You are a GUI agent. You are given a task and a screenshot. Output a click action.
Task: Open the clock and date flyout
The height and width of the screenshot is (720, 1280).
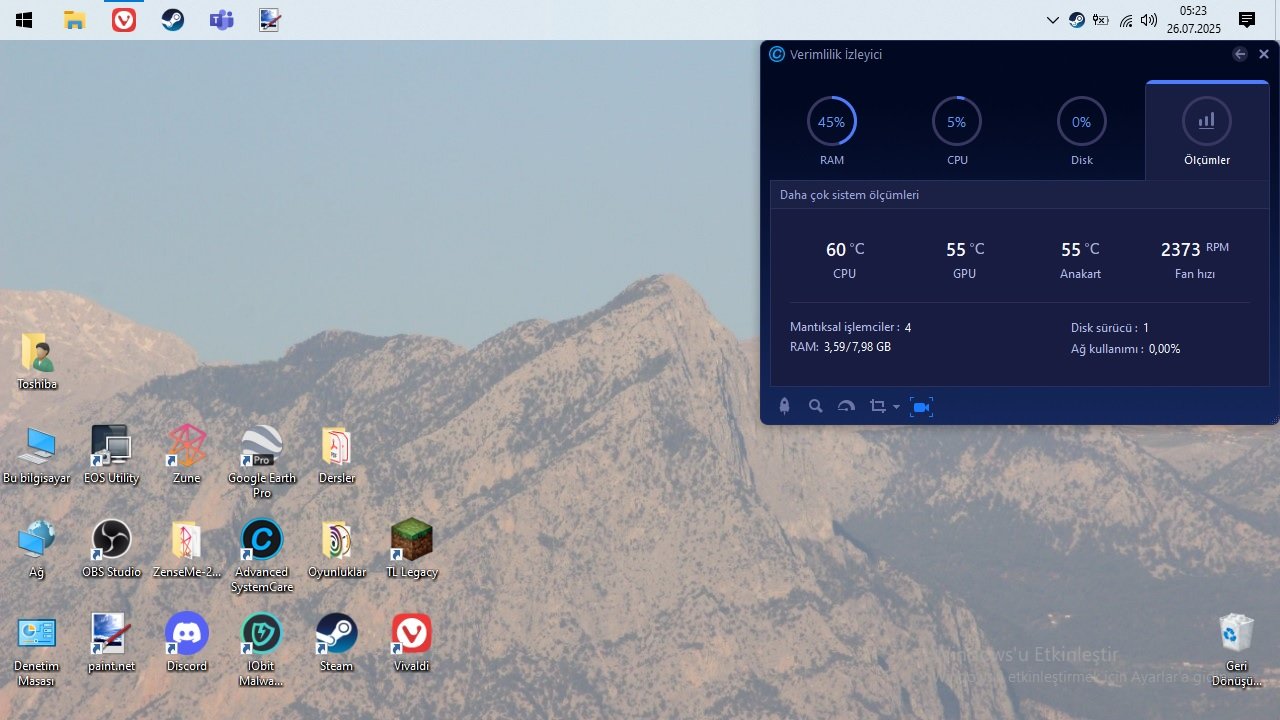(1193, 20)
